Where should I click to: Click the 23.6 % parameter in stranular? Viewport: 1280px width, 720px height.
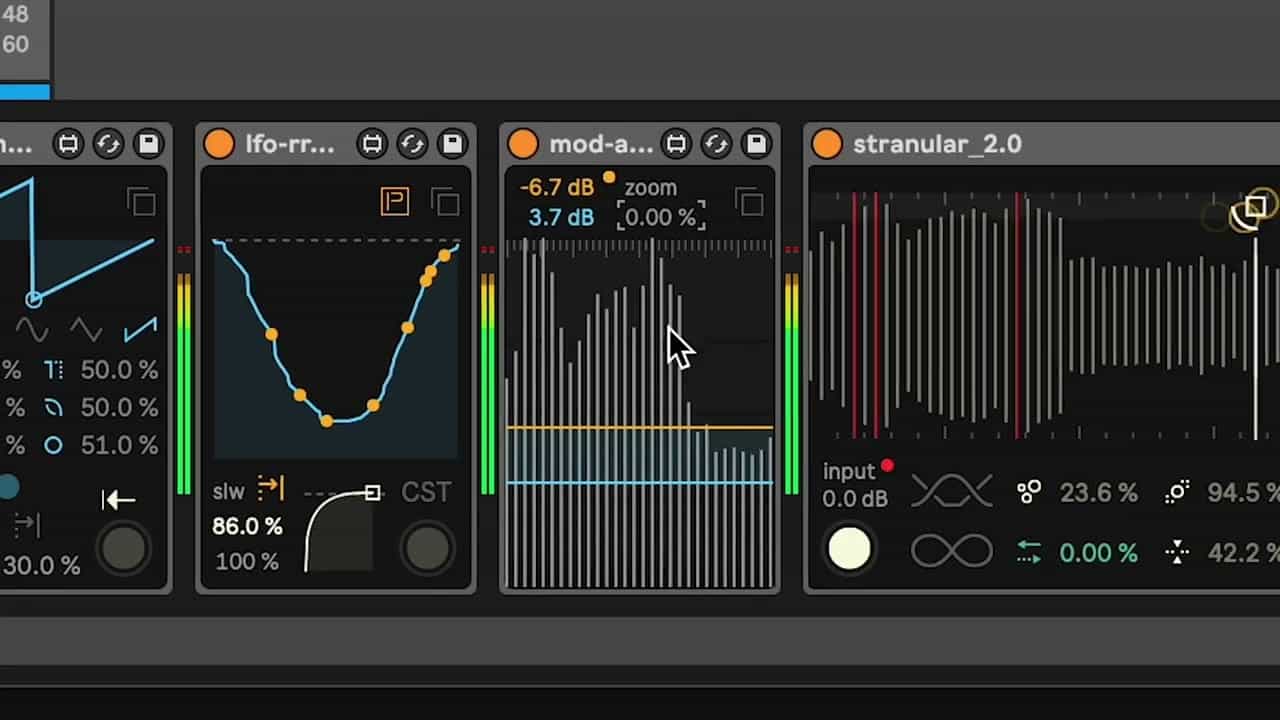click(x=1098, y=492)
